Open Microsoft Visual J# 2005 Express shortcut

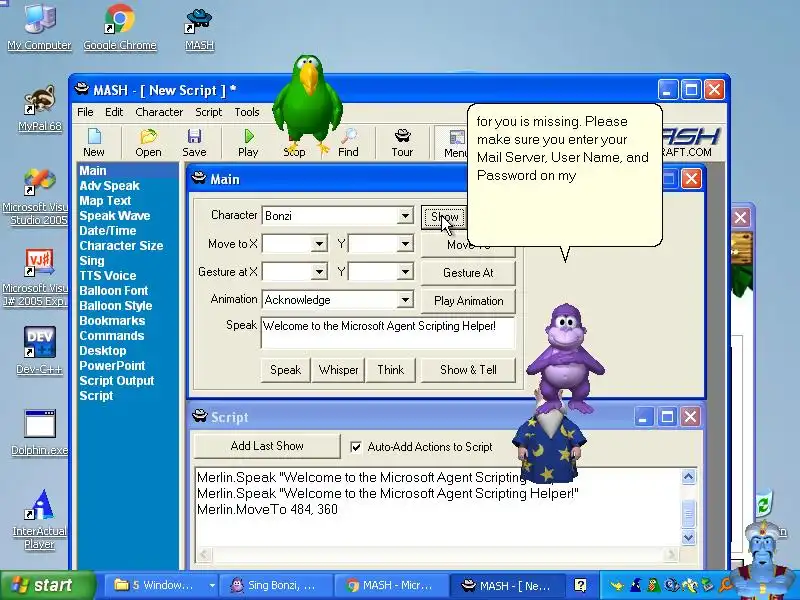click(36, 278)
